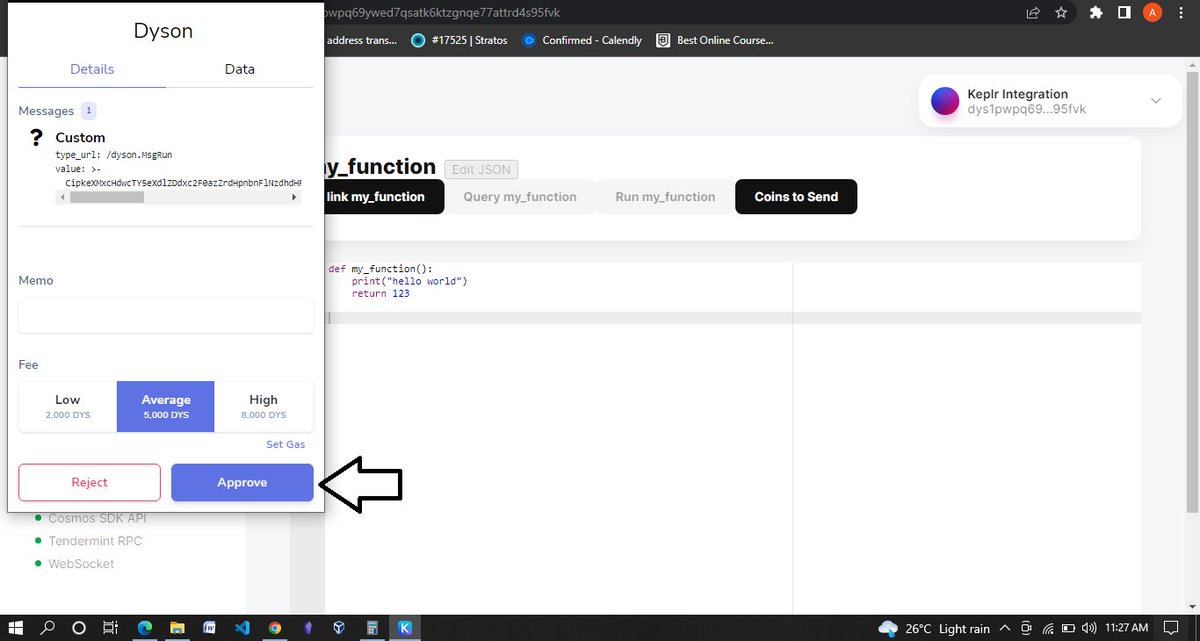Click the Messages count badge
The width and height of the screenshot is (1200, 641).
coord(89,110)
